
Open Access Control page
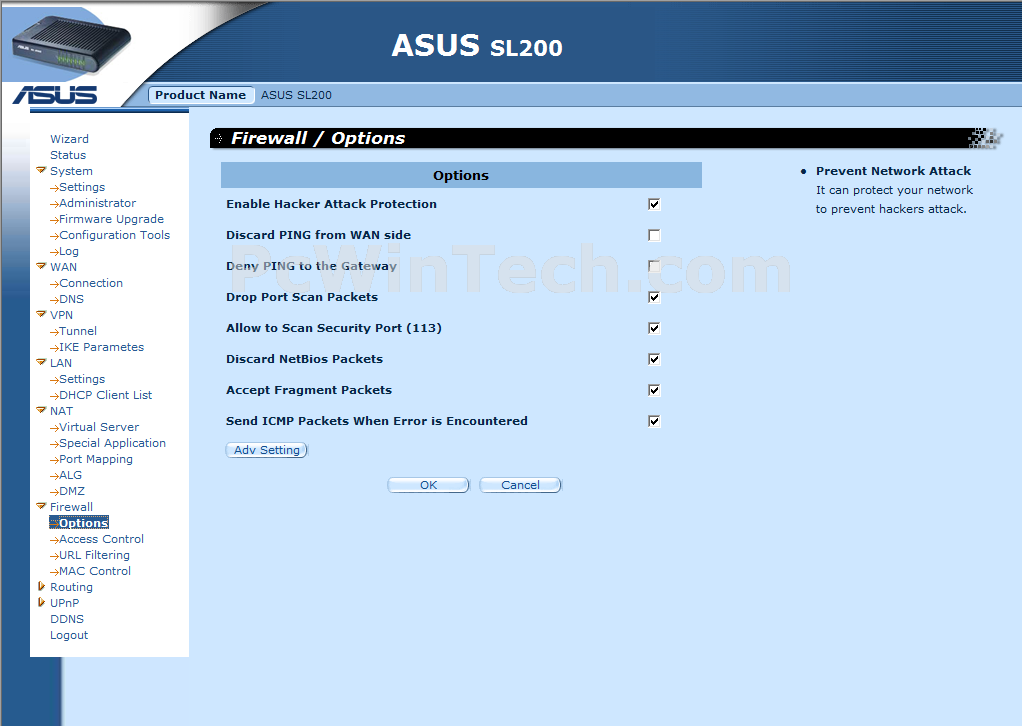[x=102, y=539]
